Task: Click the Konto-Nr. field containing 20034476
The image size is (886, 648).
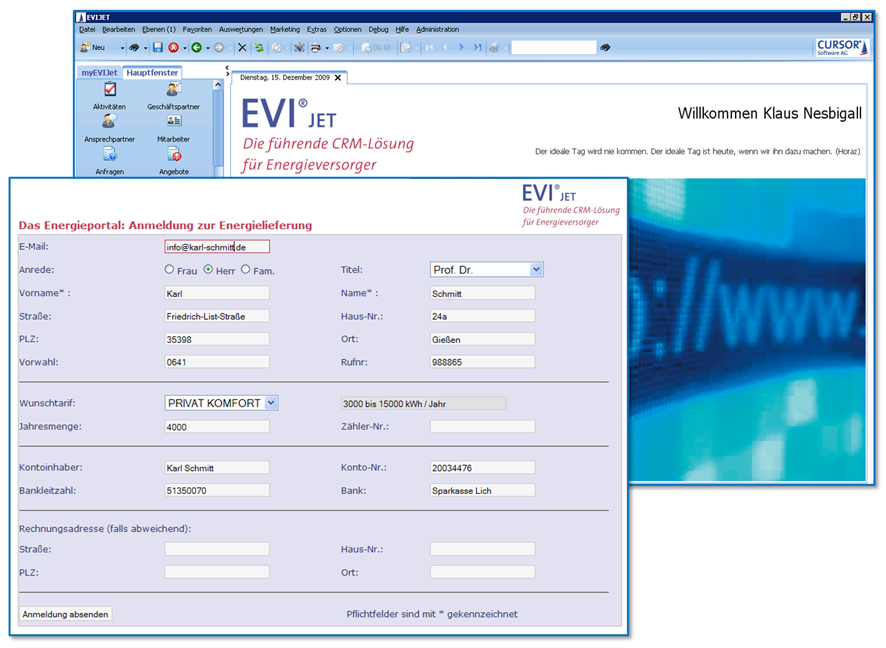Action: (483, 468)
